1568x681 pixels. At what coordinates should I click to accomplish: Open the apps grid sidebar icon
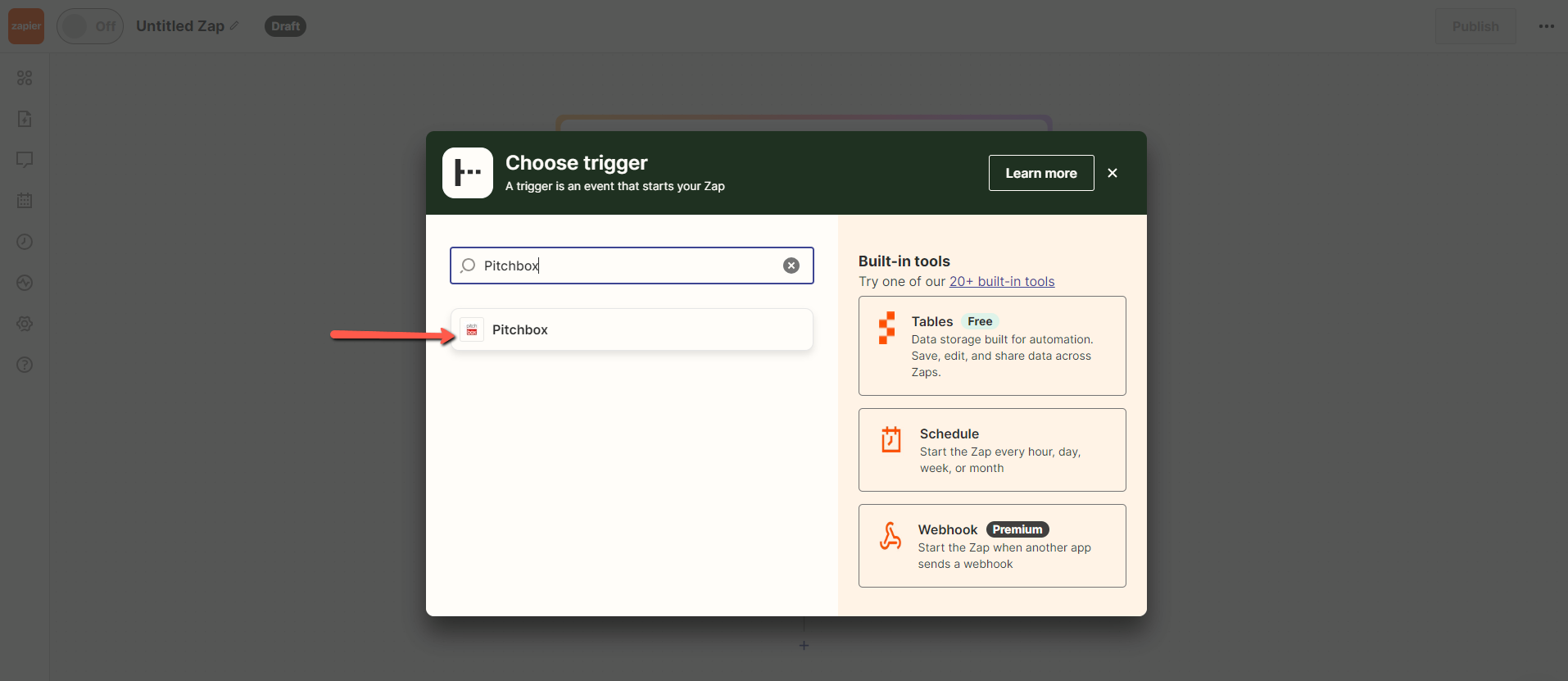(25, 78)
